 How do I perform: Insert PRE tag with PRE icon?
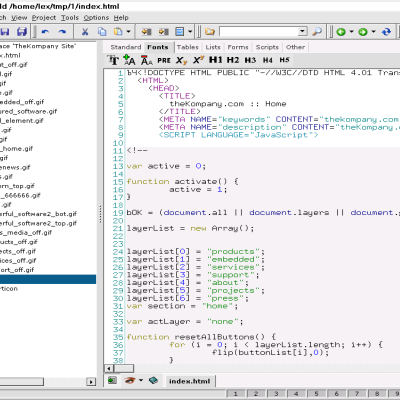164,60
